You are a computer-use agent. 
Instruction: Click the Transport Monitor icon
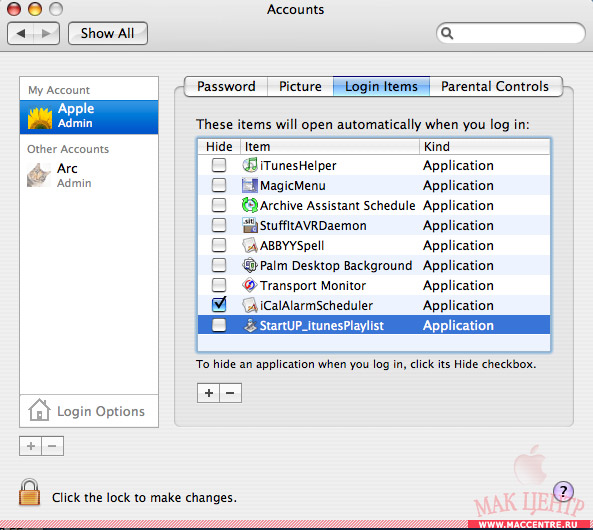(250, 286)
